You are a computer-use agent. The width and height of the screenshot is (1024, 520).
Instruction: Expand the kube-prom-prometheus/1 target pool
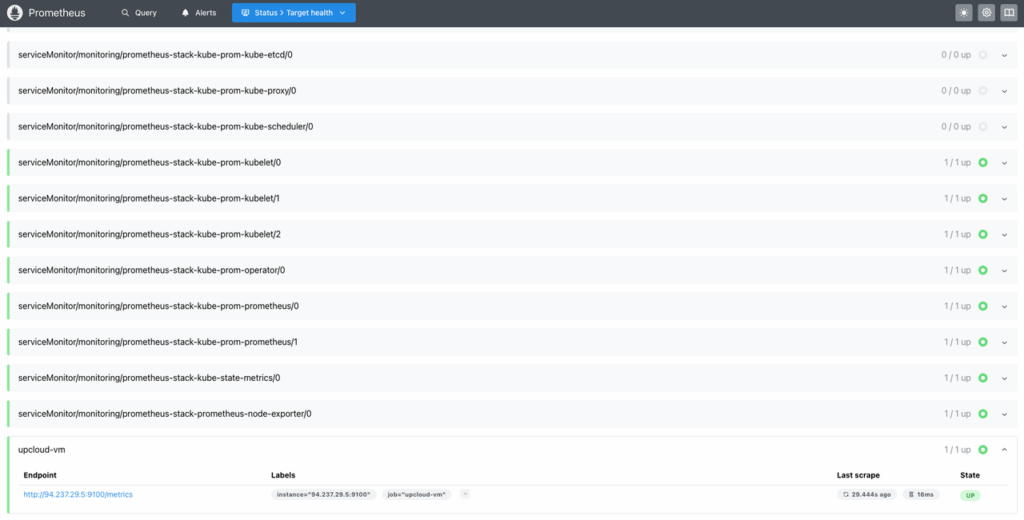[x=1004, y=342]
